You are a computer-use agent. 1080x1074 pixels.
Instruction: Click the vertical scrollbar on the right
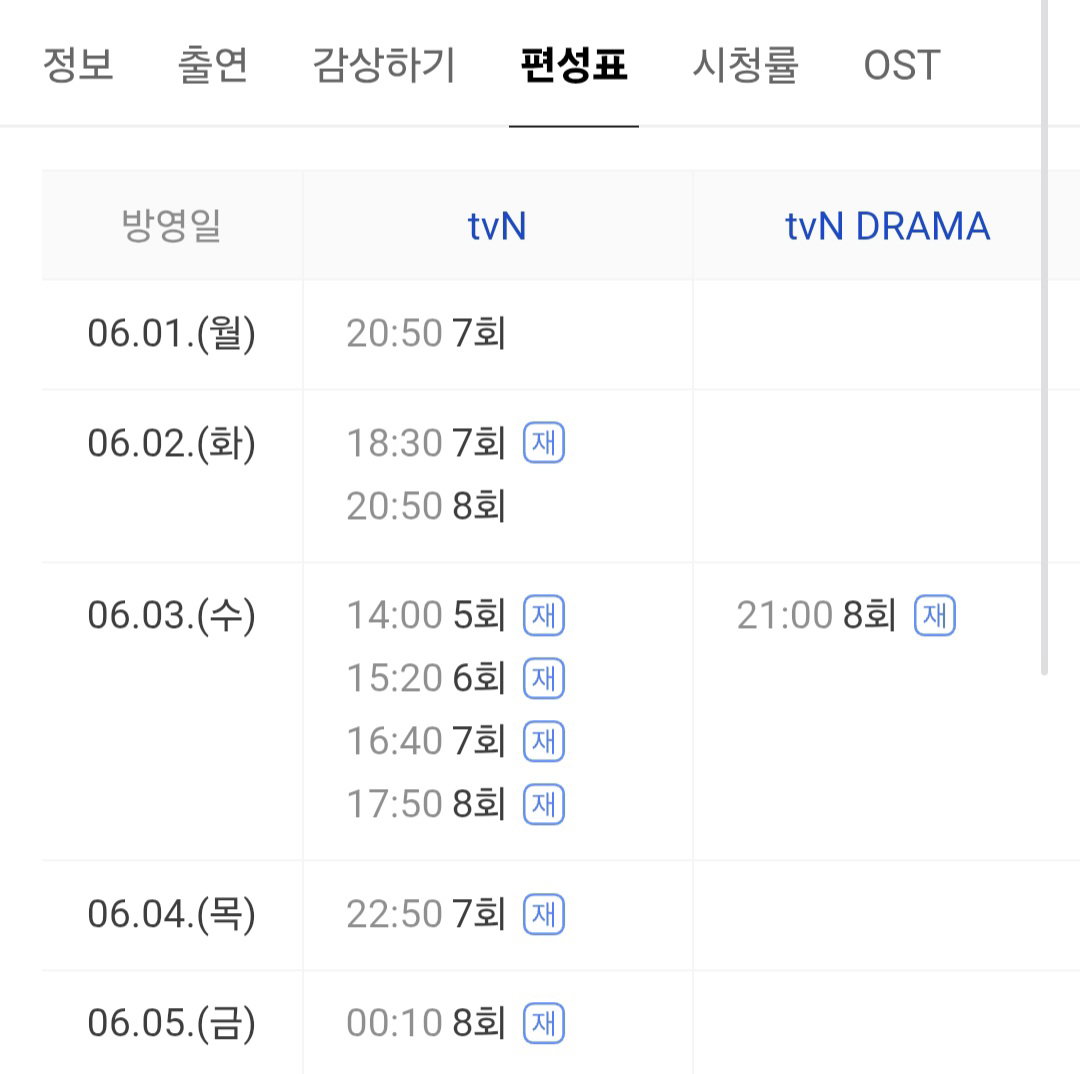point(1044,338)
